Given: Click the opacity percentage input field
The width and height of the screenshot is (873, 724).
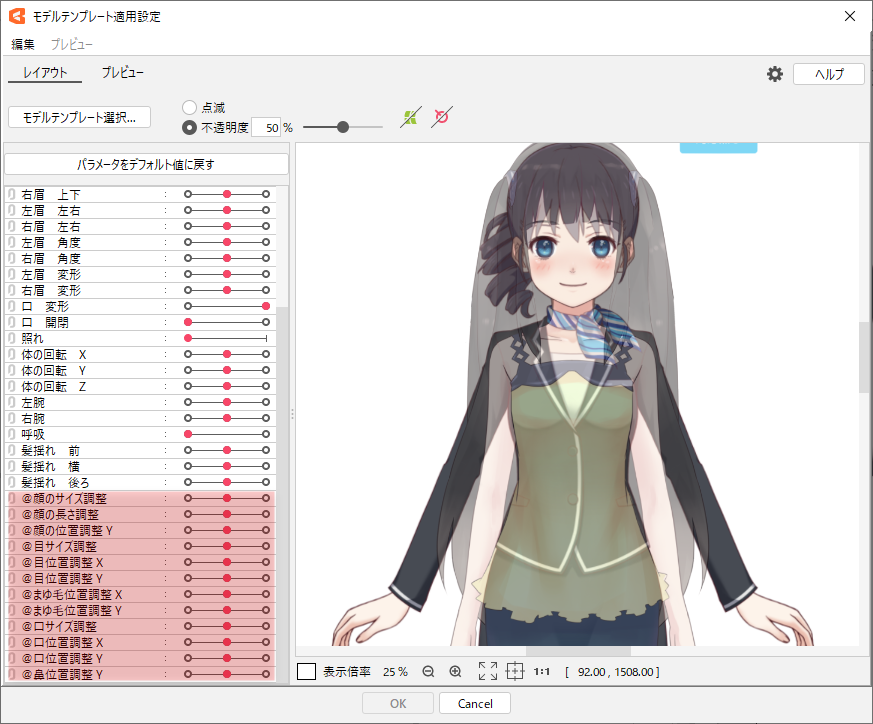Looking at the screenshot, I should pyautogui.click(x=266, y=128).
